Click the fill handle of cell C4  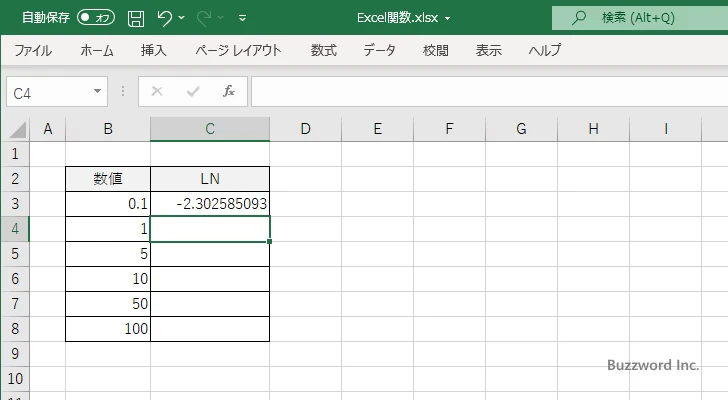(270, 241)
